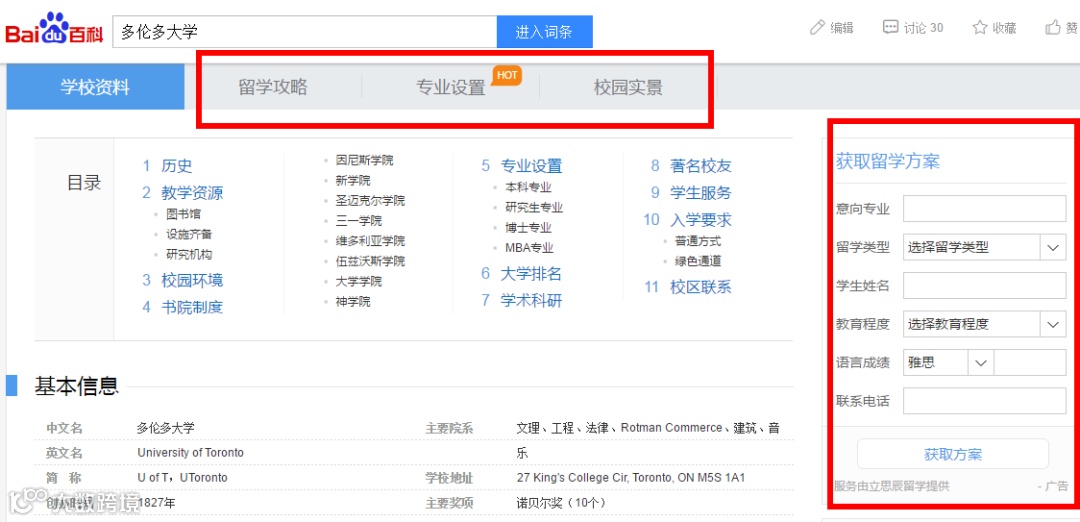The image size is (1080, 522).
Task: Switch to the 留学攻略 tab
Action: (x=273, y=87)
